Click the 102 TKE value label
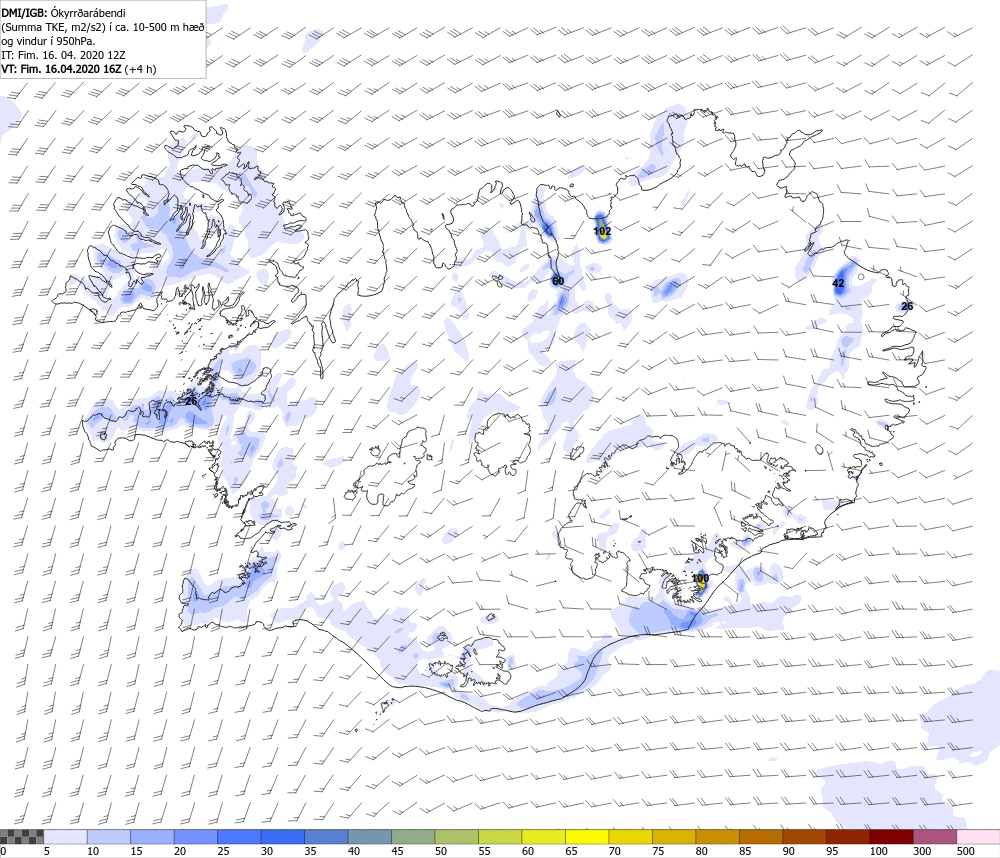1000x858 pixels. [602, 231]
